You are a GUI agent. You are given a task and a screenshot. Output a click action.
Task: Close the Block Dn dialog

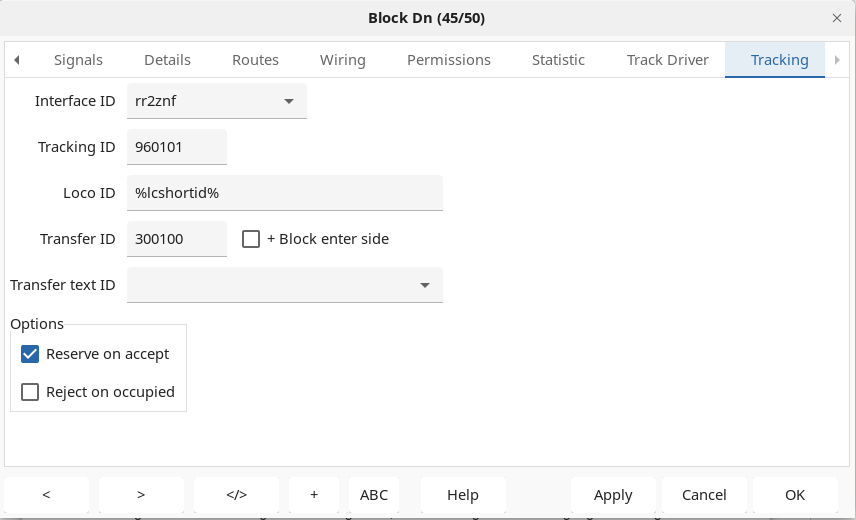click(837, 18)
